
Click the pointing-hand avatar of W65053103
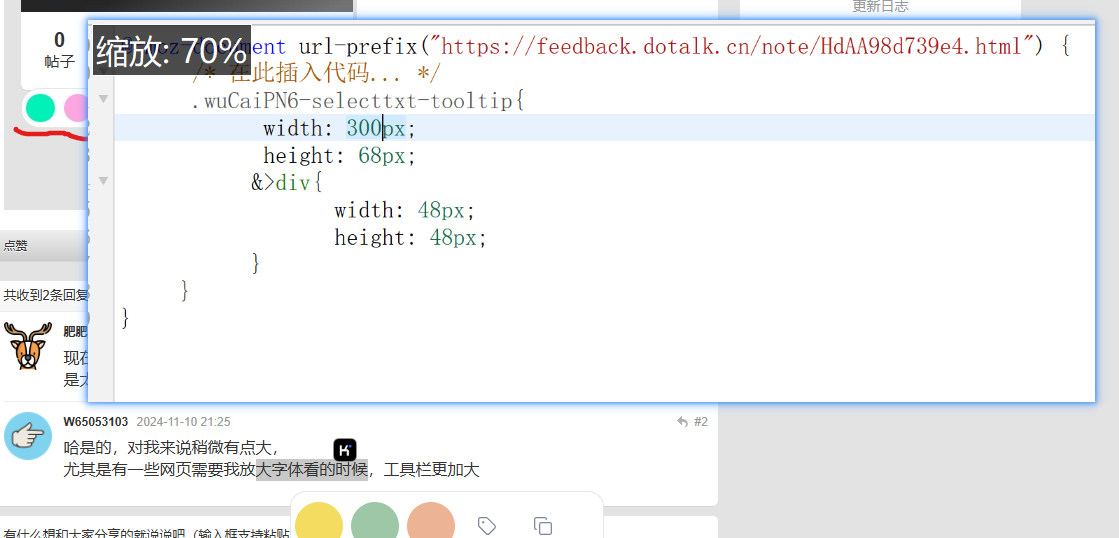click(28, 436)
